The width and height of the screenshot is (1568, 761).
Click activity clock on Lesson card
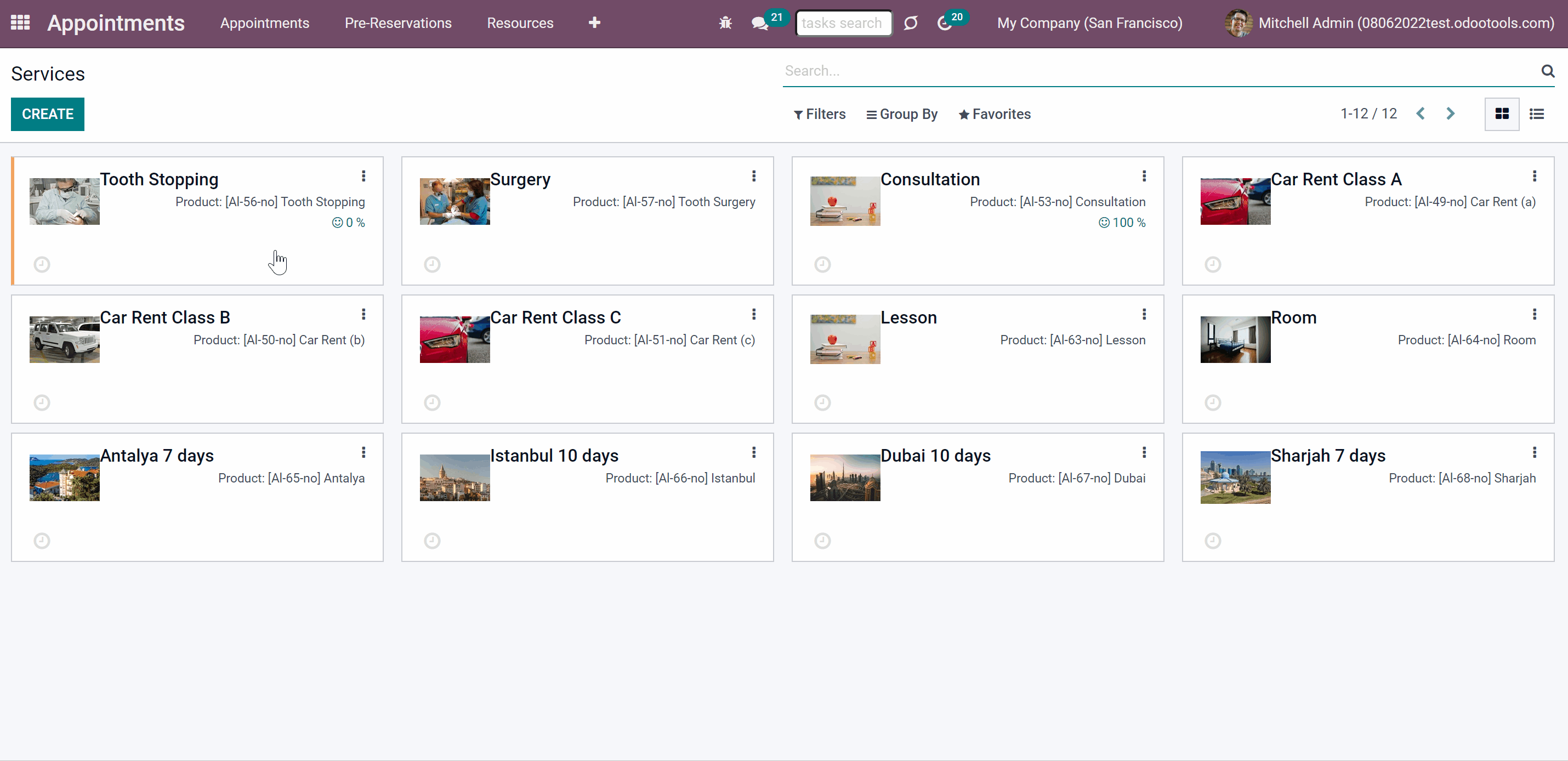tap(822, 402)
